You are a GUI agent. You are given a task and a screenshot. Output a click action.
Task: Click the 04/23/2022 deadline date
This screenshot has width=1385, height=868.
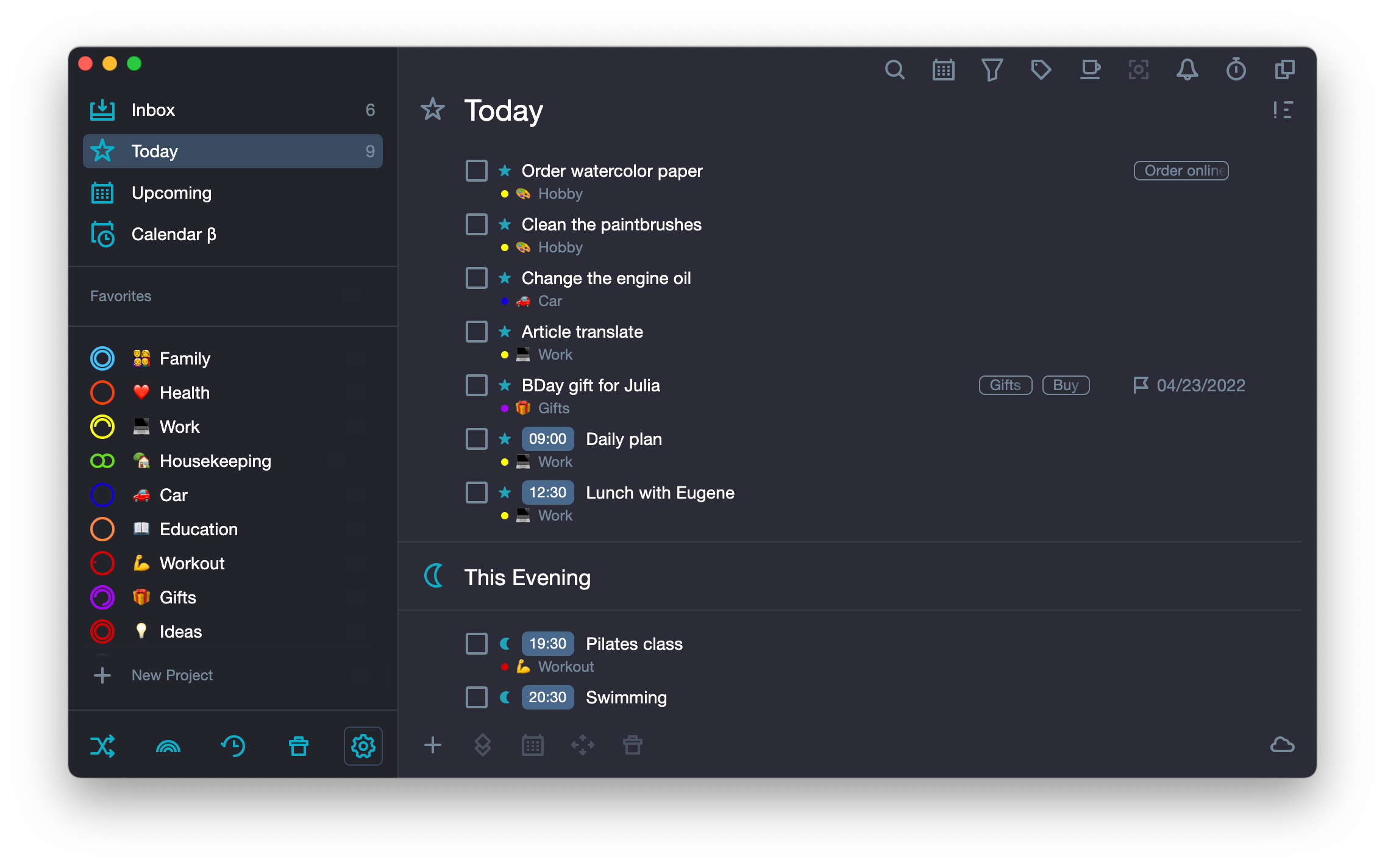point(1201,385)
